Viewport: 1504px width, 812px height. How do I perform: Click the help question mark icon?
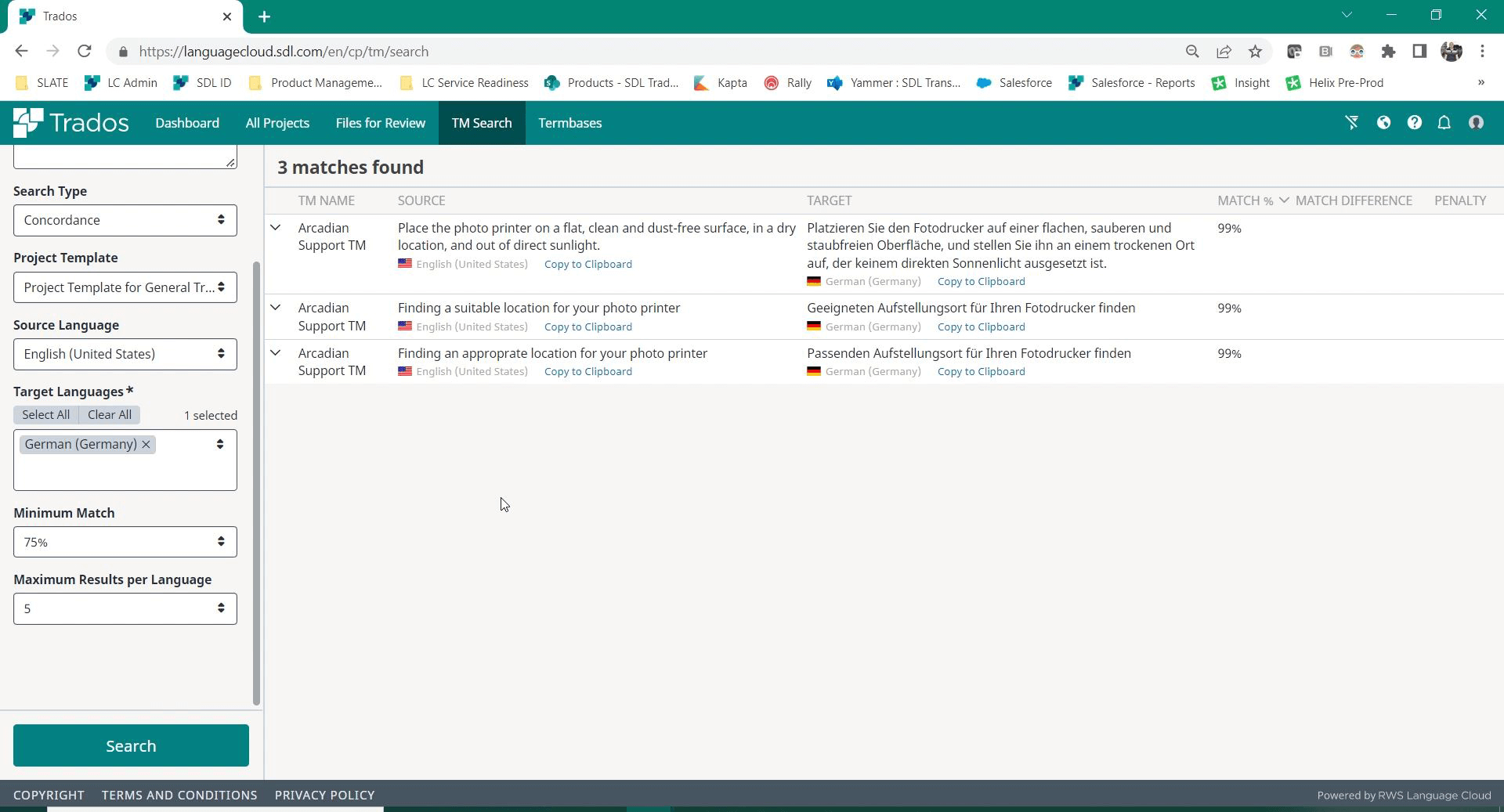pyautogui.click(x=1414, y=123)
